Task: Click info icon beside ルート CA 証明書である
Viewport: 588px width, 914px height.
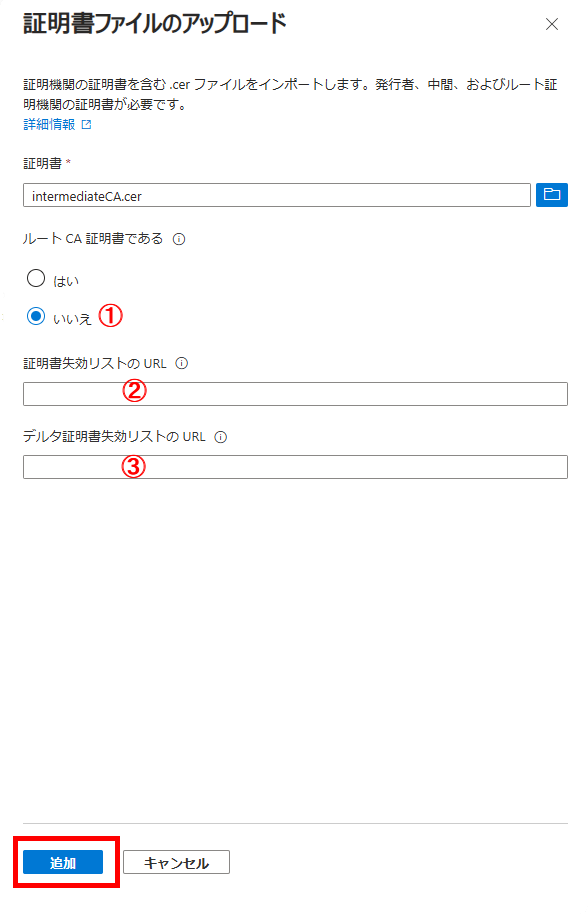Action: click(179, 239)
